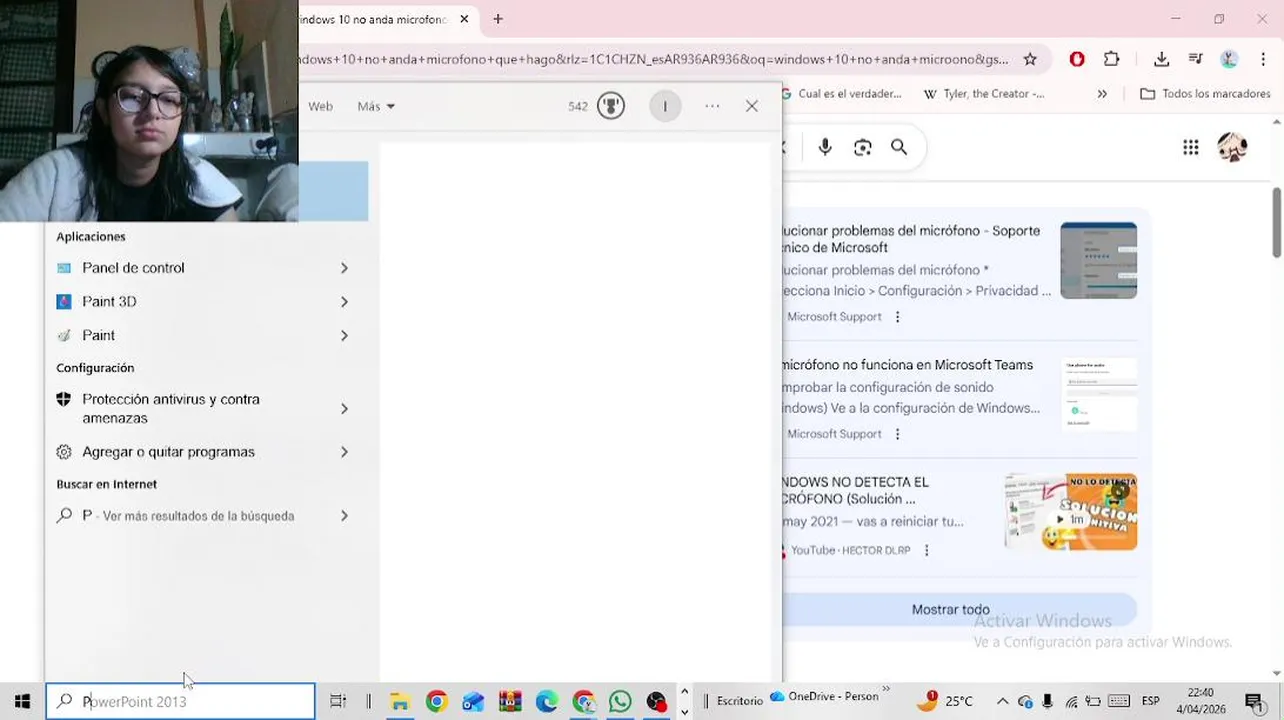Click the red Opera-style extension icon
This screenshot has width=1284, height=720.
click(x=1077, y=59)
